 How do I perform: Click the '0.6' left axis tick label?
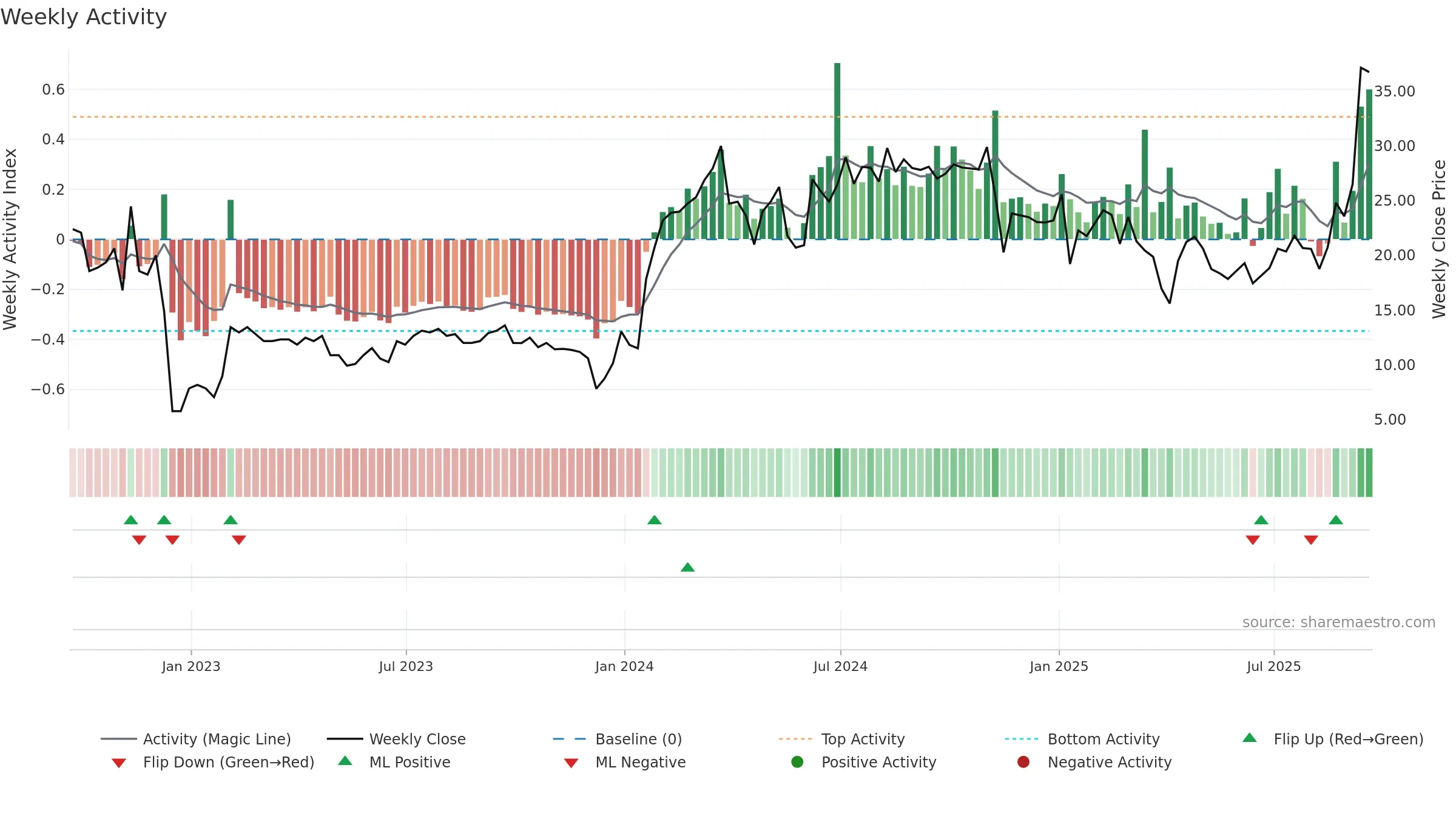[53, 90]
